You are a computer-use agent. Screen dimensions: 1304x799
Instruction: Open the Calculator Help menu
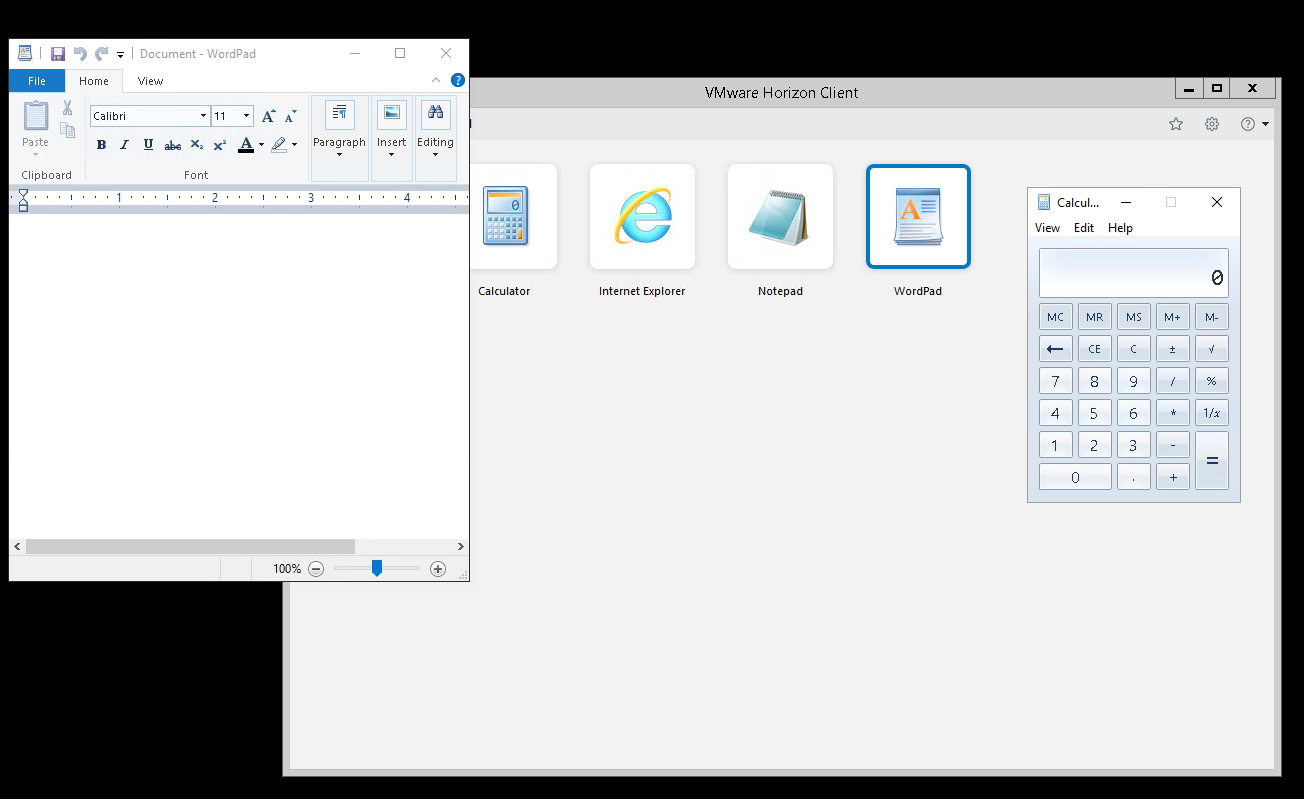point(1120,228)
